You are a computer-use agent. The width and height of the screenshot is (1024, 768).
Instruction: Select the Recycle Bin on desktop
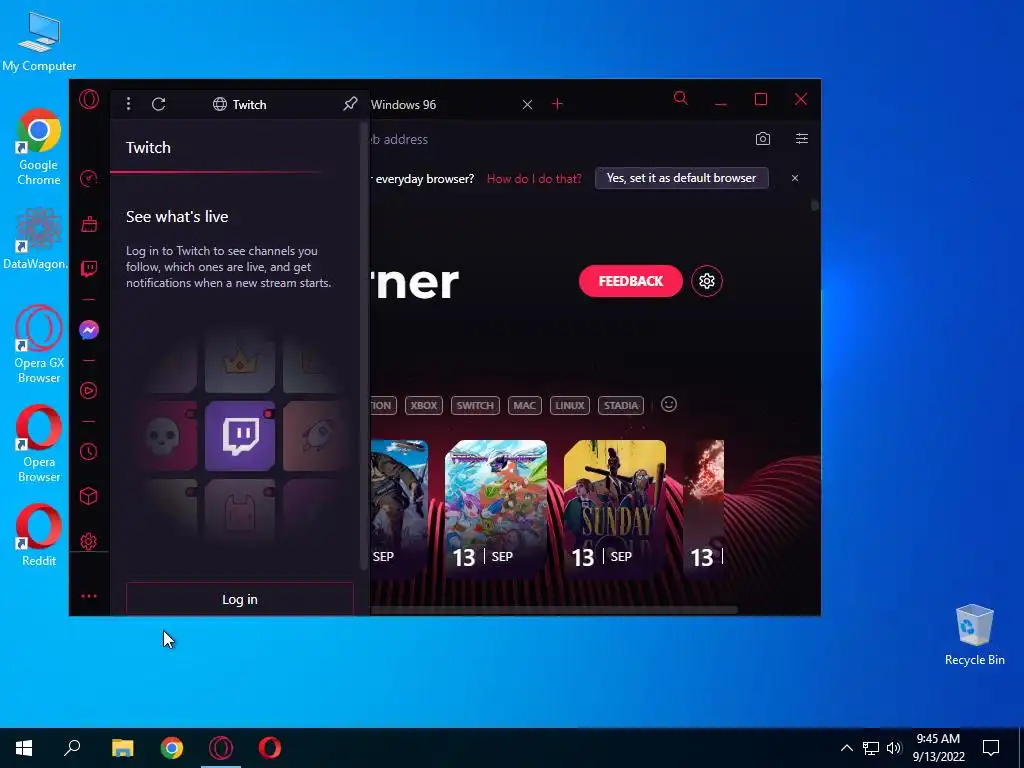974,635
